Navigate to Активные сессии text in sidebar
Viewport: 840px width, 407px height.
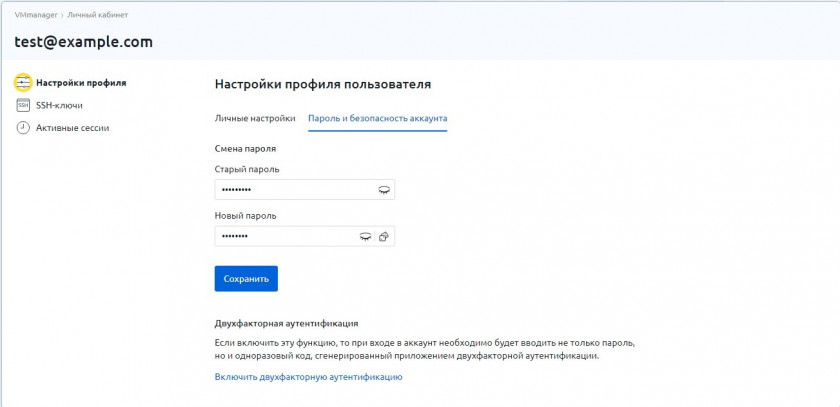(72, 128)
